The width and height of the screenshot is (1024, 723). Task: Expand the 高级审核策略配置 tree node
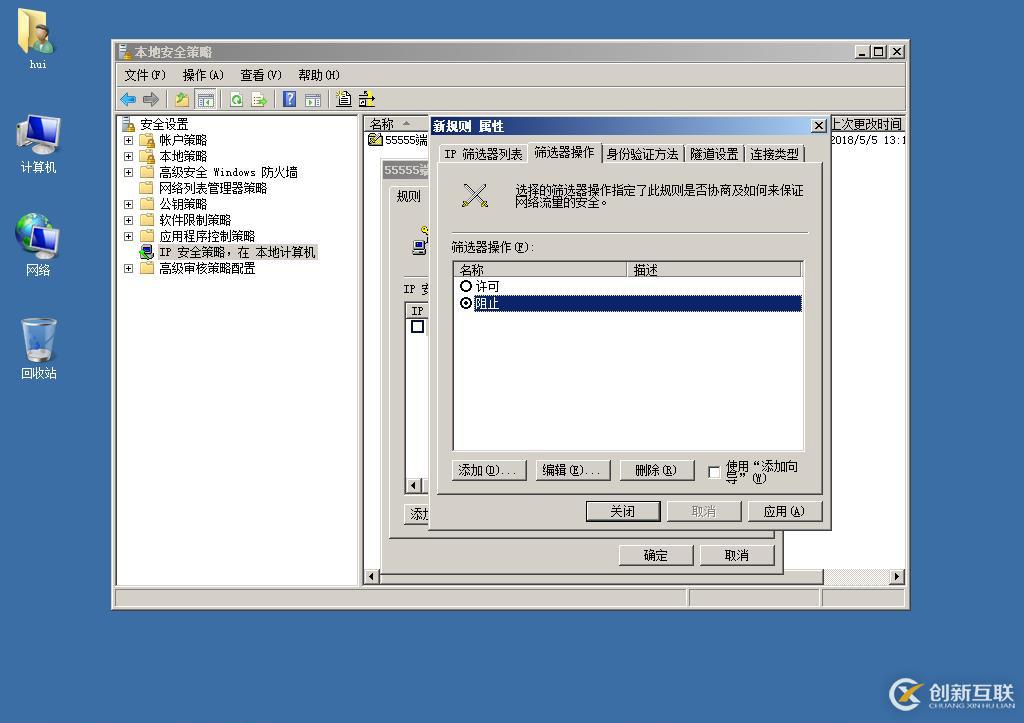coord(128,269)
